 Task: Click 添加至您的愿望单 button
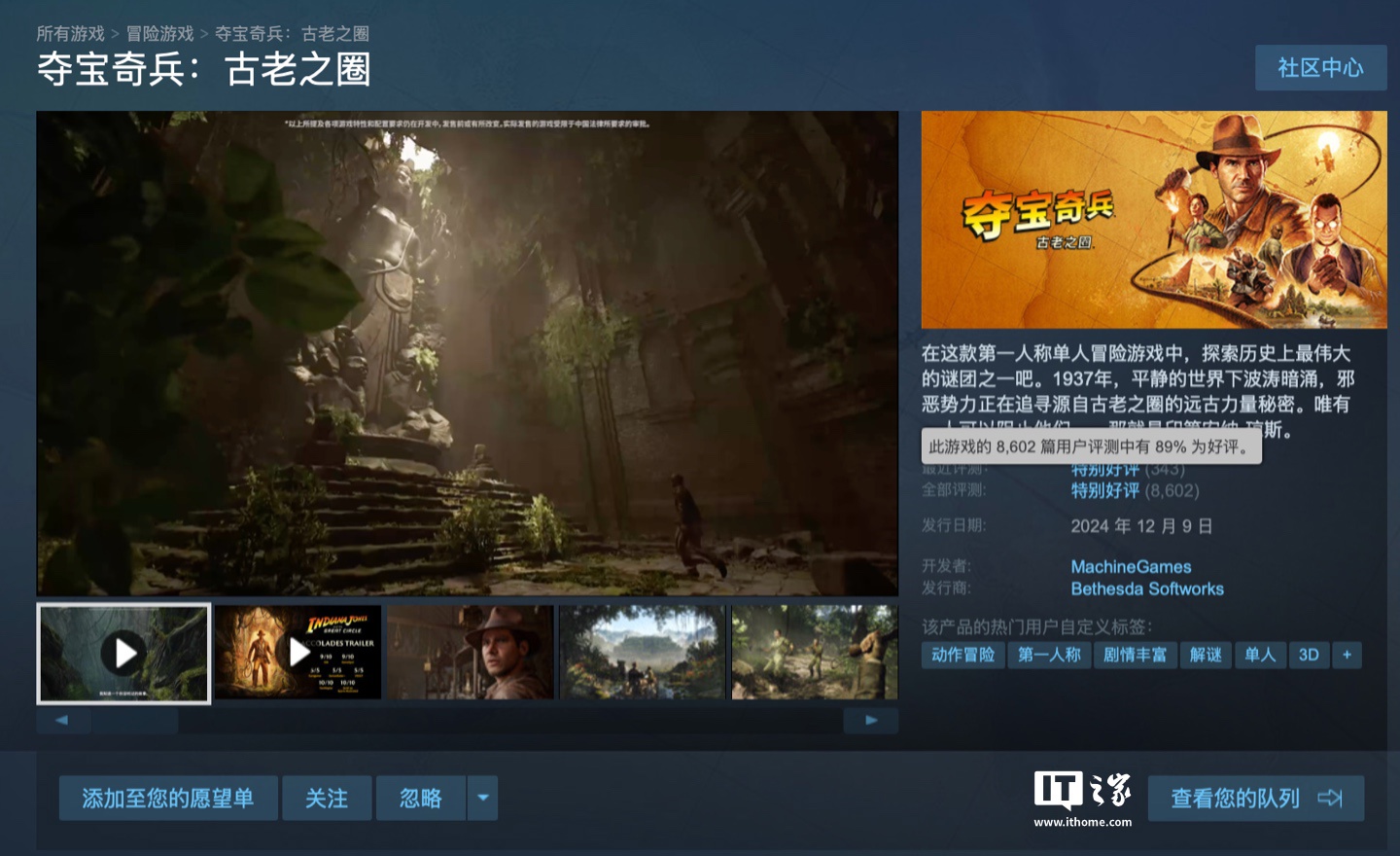click(x=168, y=799)
